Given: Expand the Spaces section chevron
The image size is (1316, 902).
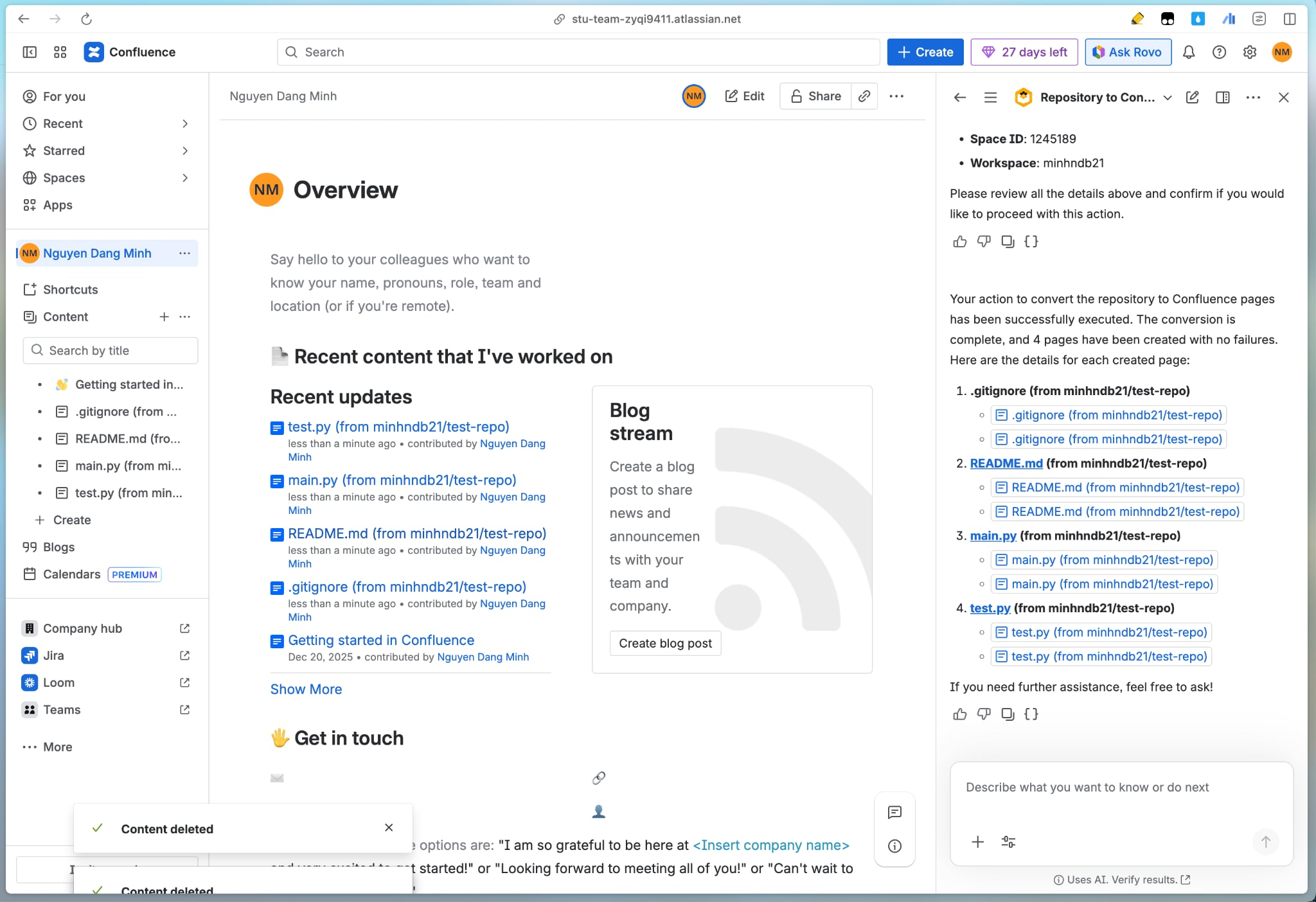Looking at the screenshot, I should (185, 177).
